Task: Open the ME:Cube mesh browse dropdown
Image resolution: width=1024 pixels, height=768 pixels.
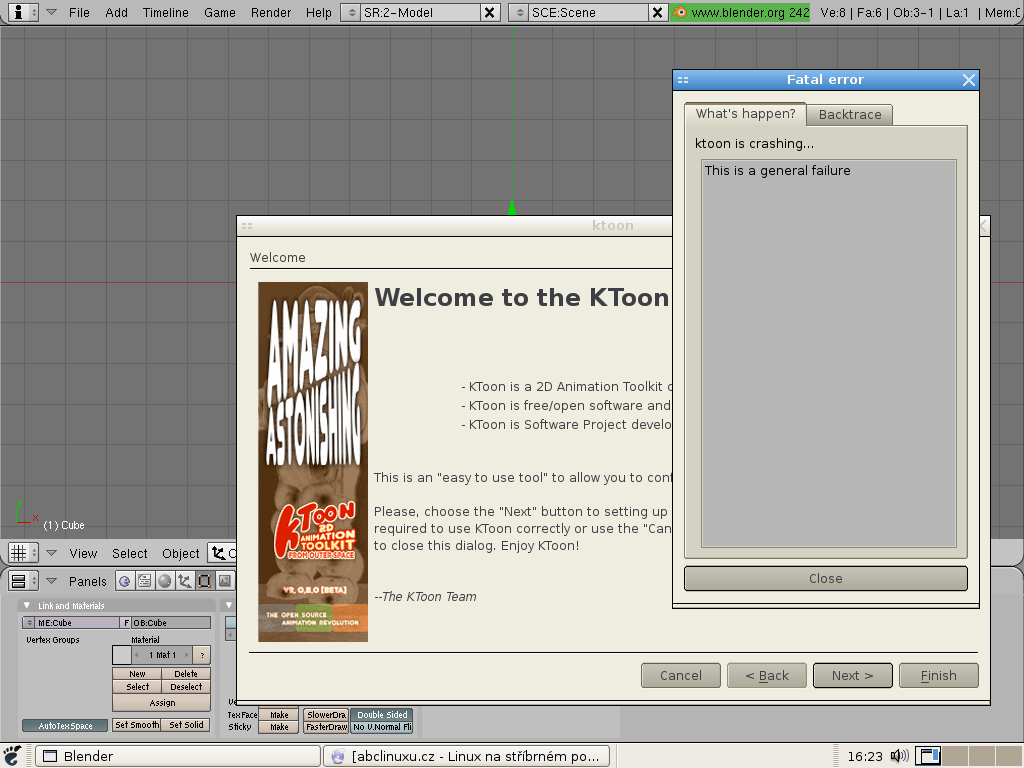Action: [x=29, y=623]
